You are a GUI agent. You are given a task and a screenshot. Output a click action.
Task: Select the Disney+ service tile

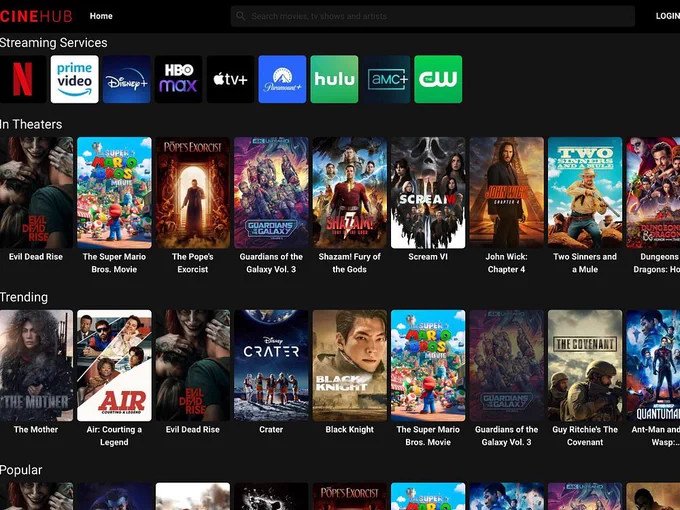coord(127,79)
